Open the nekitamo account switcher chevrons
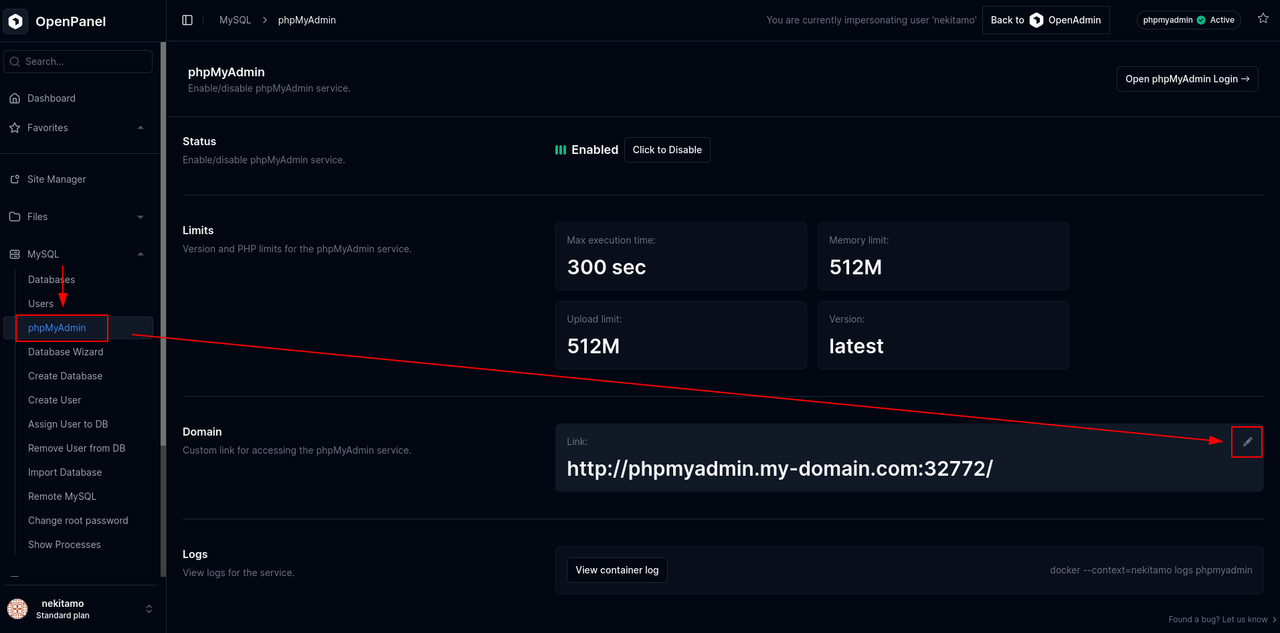The height and width of the screenshot is (633, 1280). [149, 609]
